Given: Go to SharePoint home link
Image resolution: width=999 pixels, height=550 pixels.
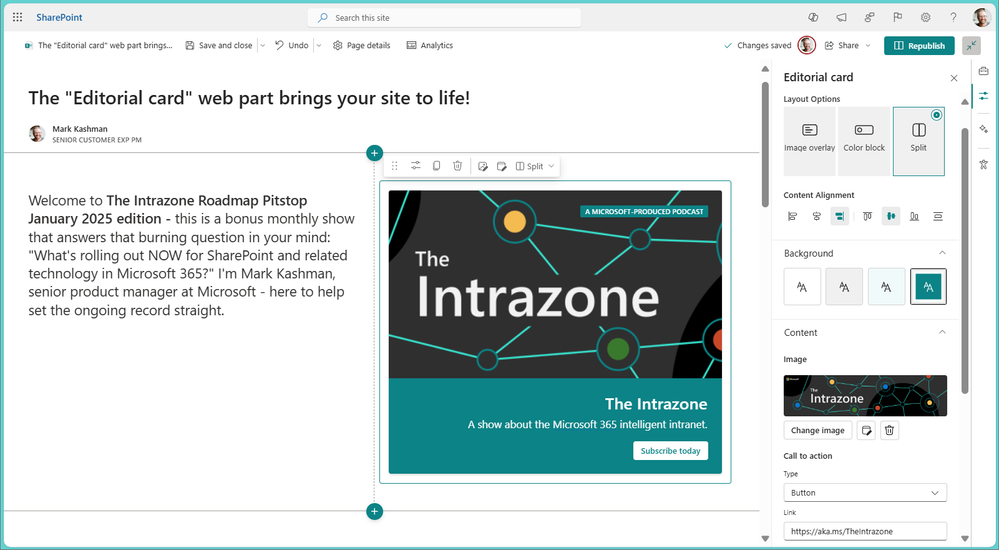Looking at the screenshot, I should (59, 17).
